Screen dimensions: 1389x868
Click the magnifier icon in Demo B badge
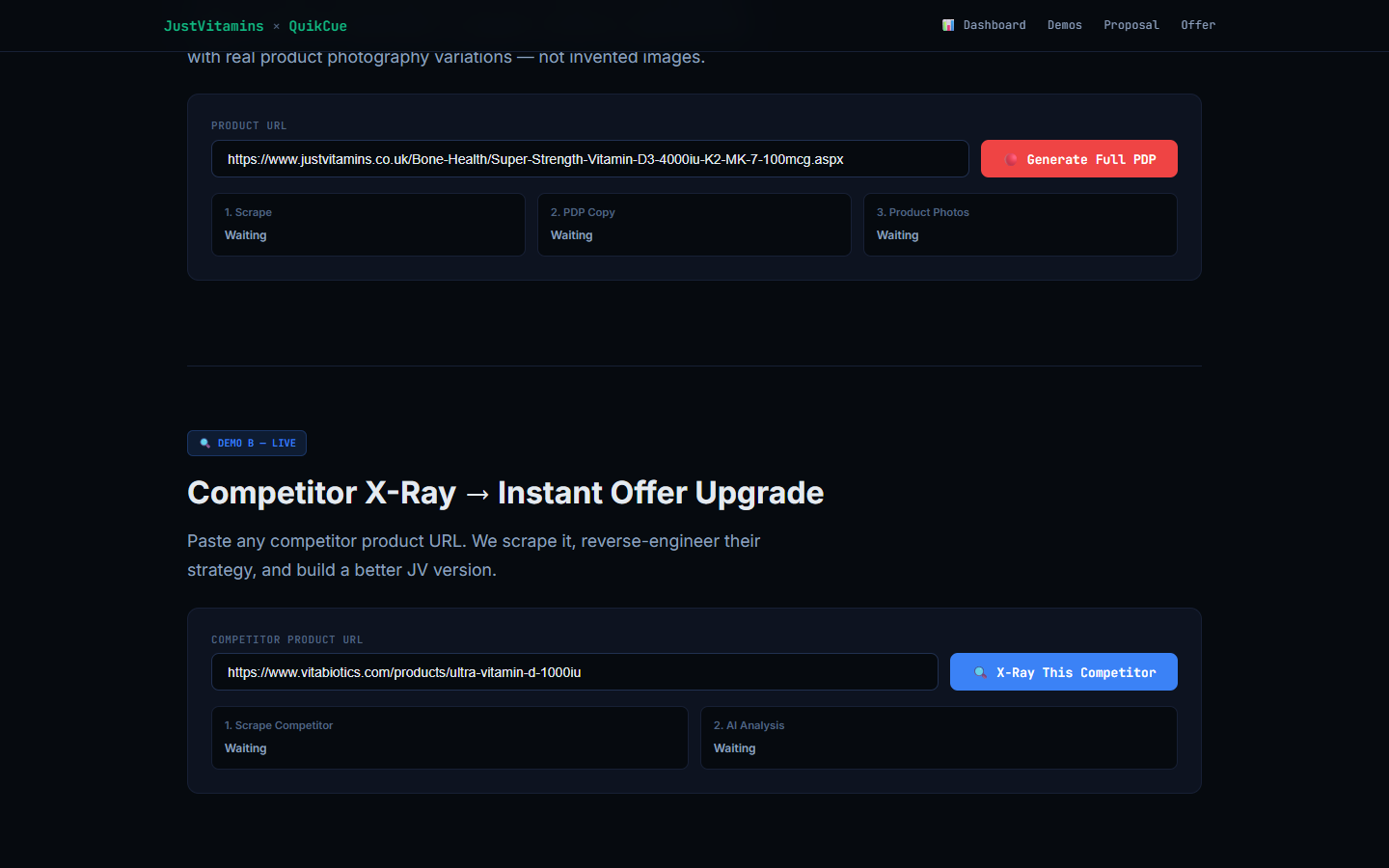(204, 444)
